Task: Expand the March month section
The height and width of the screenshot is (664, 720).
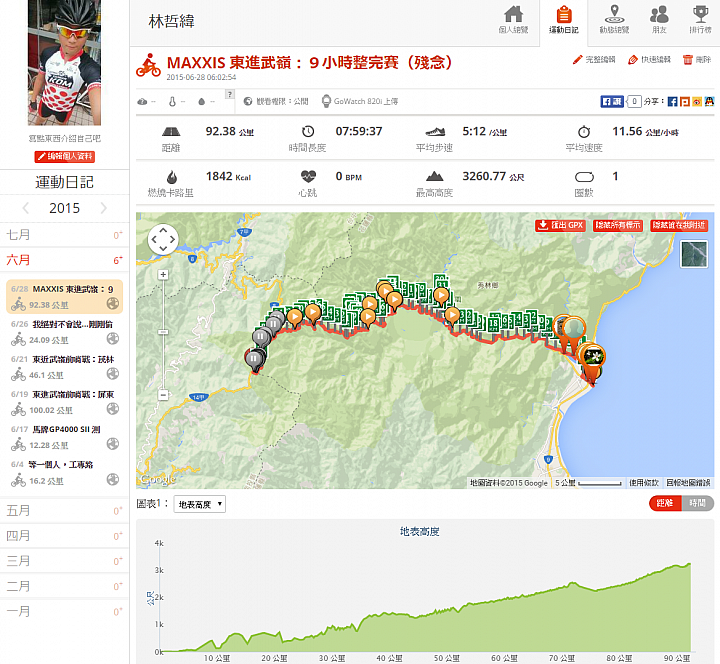Action: click(64, 561)
